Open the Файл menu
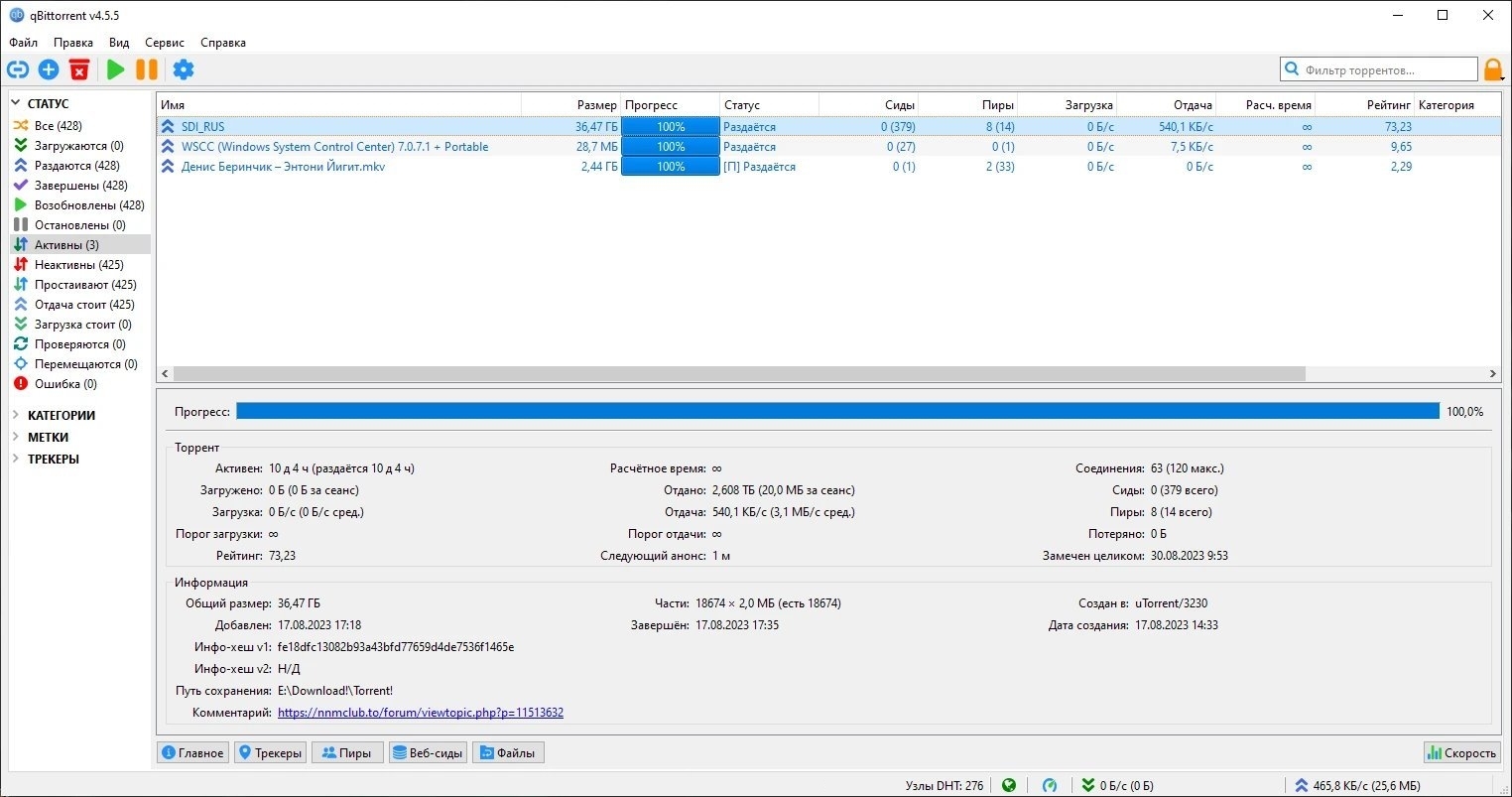This screenshot has height=797, width=1512. click(x=24, y=43)
